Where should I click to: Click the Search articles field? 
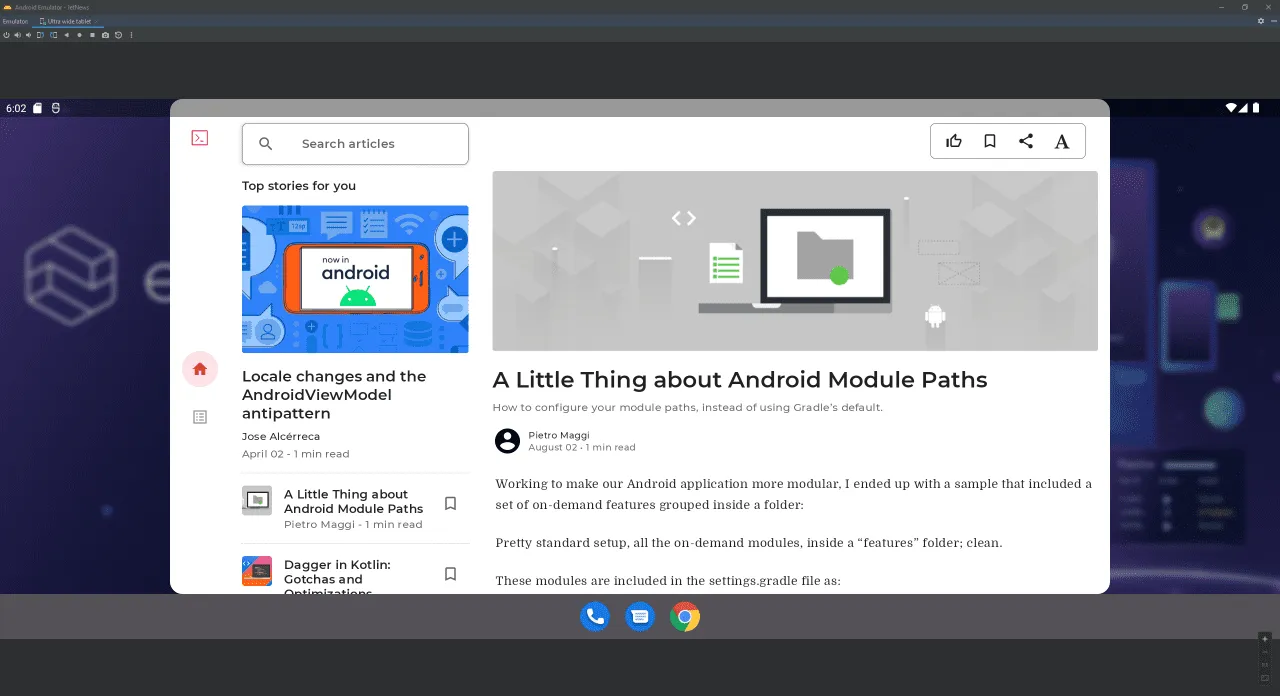click(x=355, y=143)
